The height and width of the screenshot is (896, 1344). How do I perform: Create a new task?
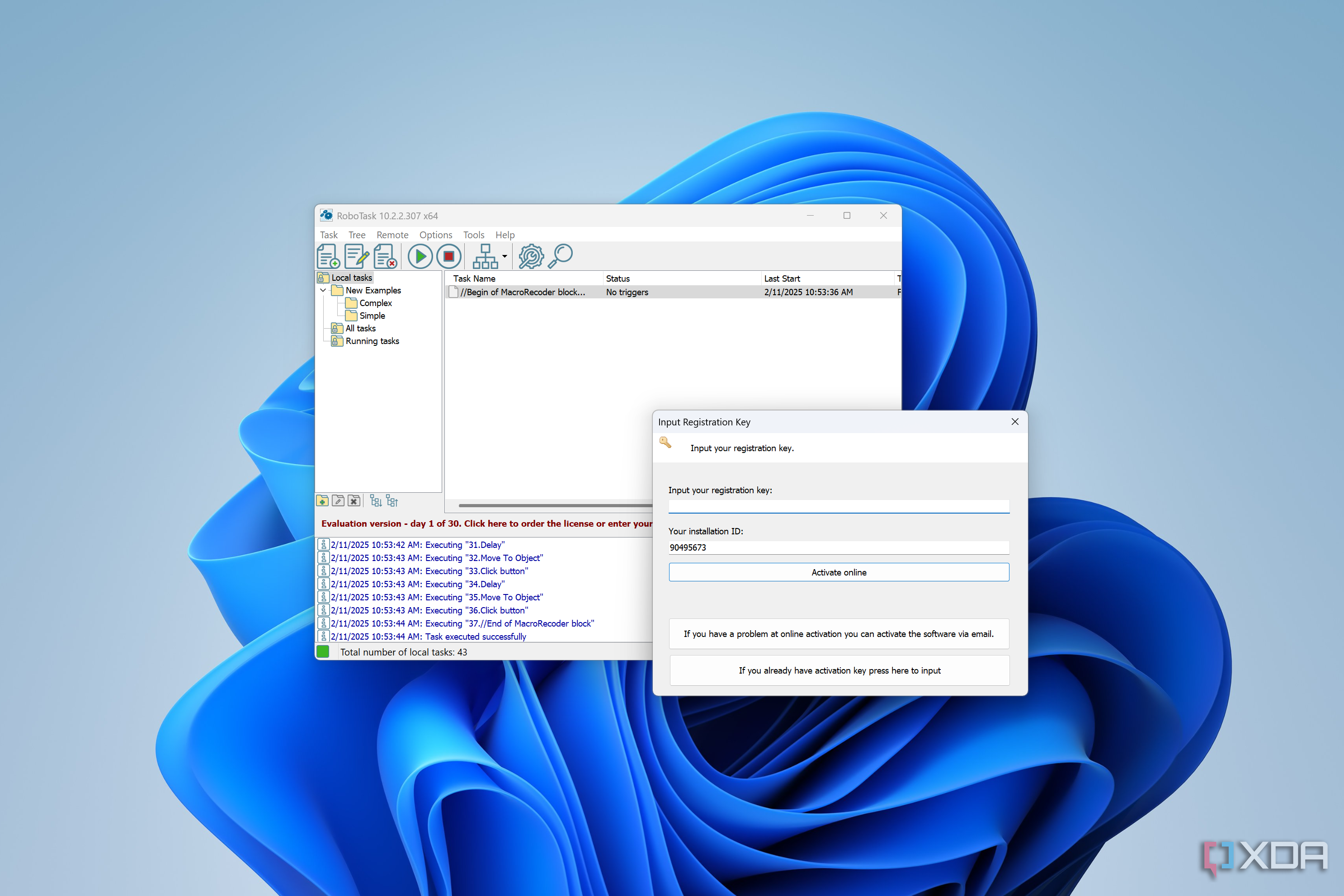click(328, 256)
